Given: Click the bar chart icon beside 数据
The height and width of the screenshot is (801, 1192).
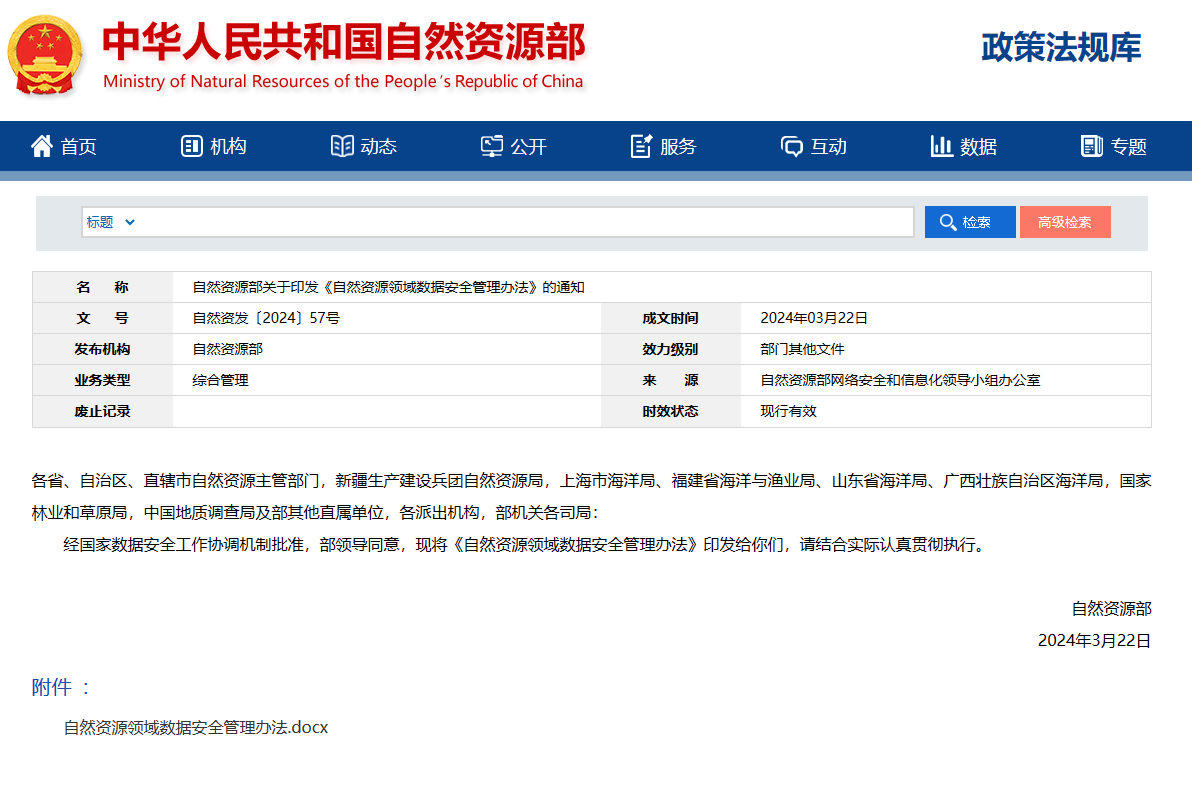Looking at the screenshot, I should [x=941, y=146].
